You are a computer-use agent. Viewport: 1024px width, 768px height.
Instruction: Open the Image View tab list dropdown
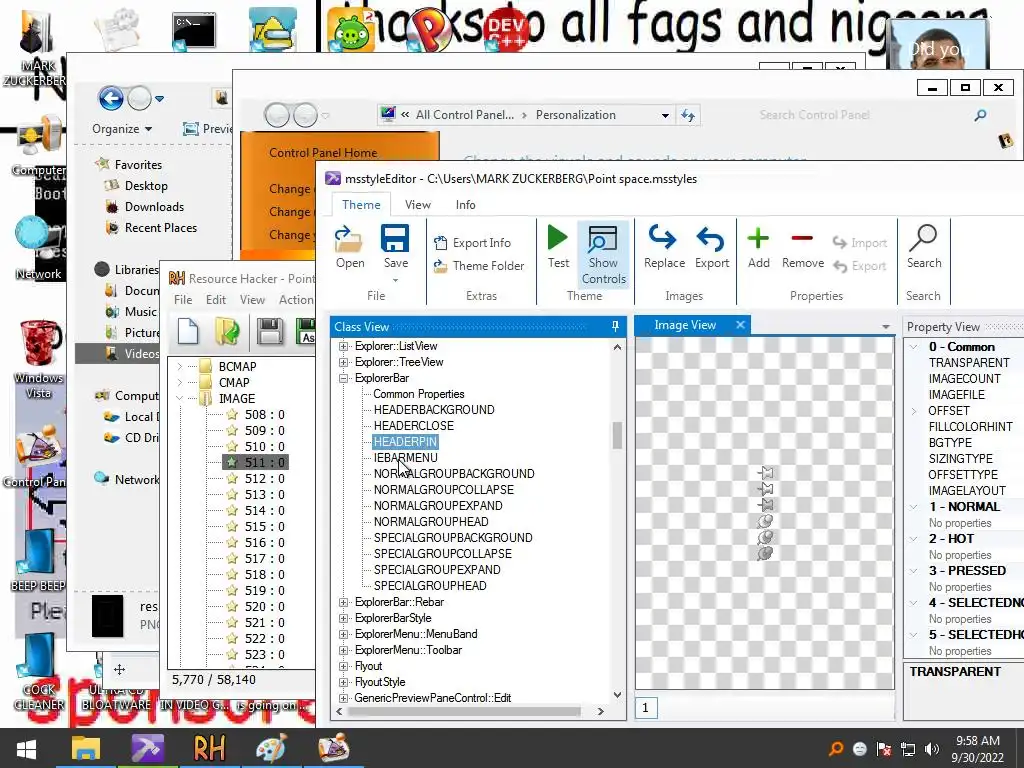click(886, 327)
